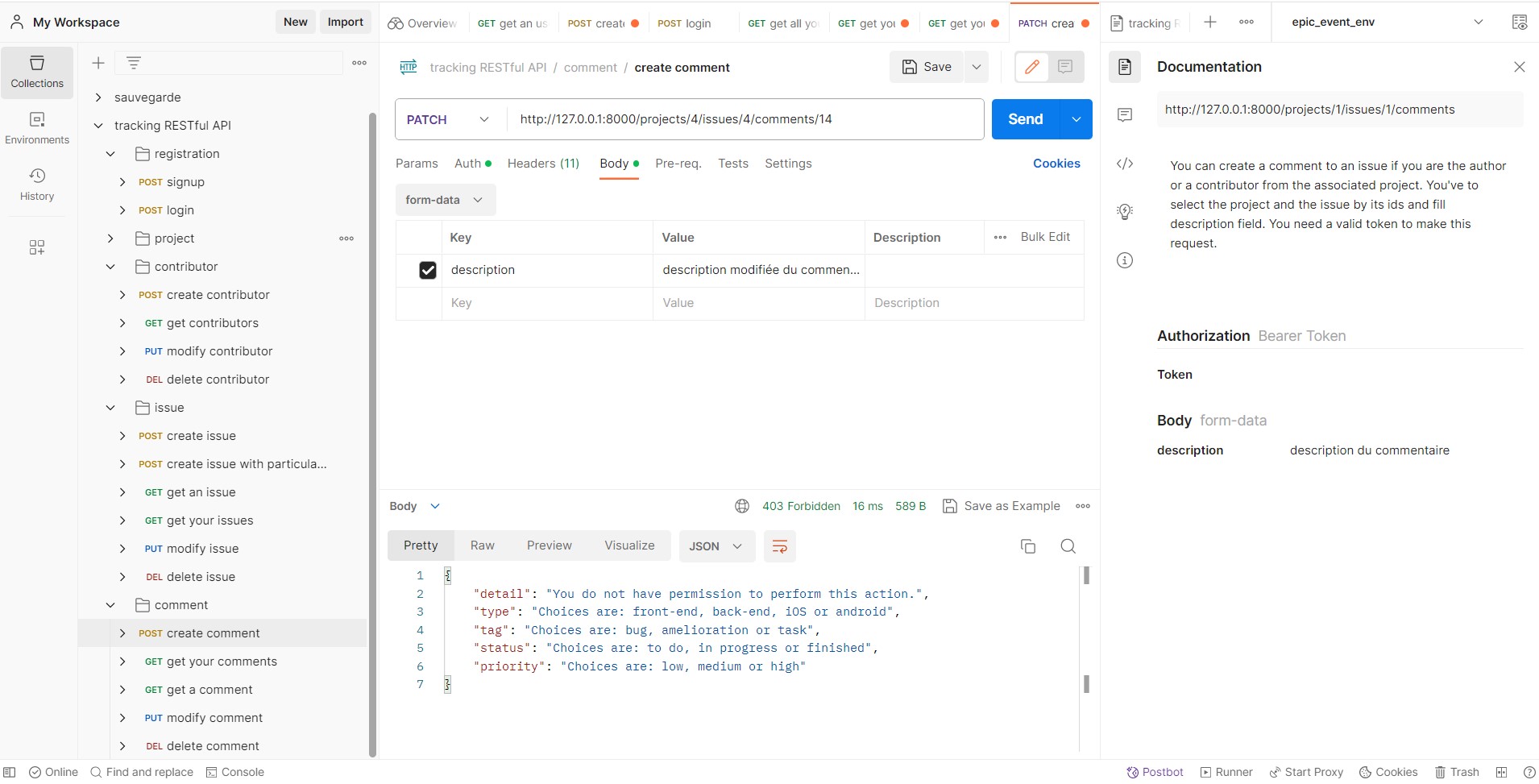
Task: Click the environment quick look icon
Action: pos(1520,22)
